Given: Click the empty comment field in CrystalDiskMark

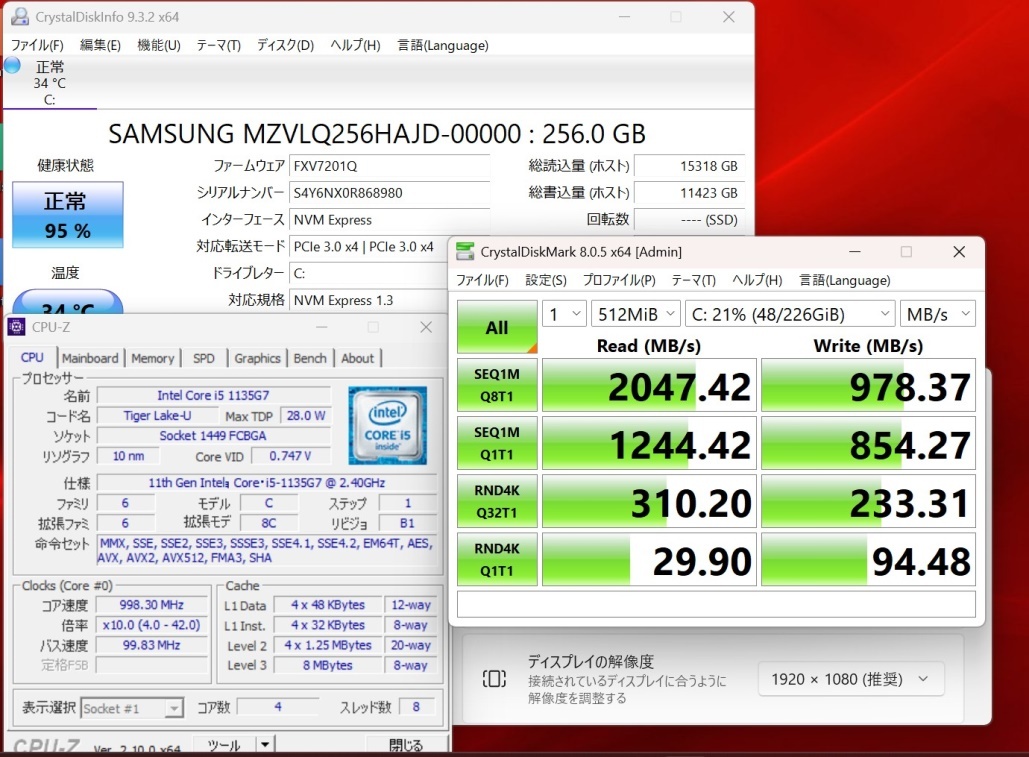Looking at the screenshot, I should click(716, 604).
